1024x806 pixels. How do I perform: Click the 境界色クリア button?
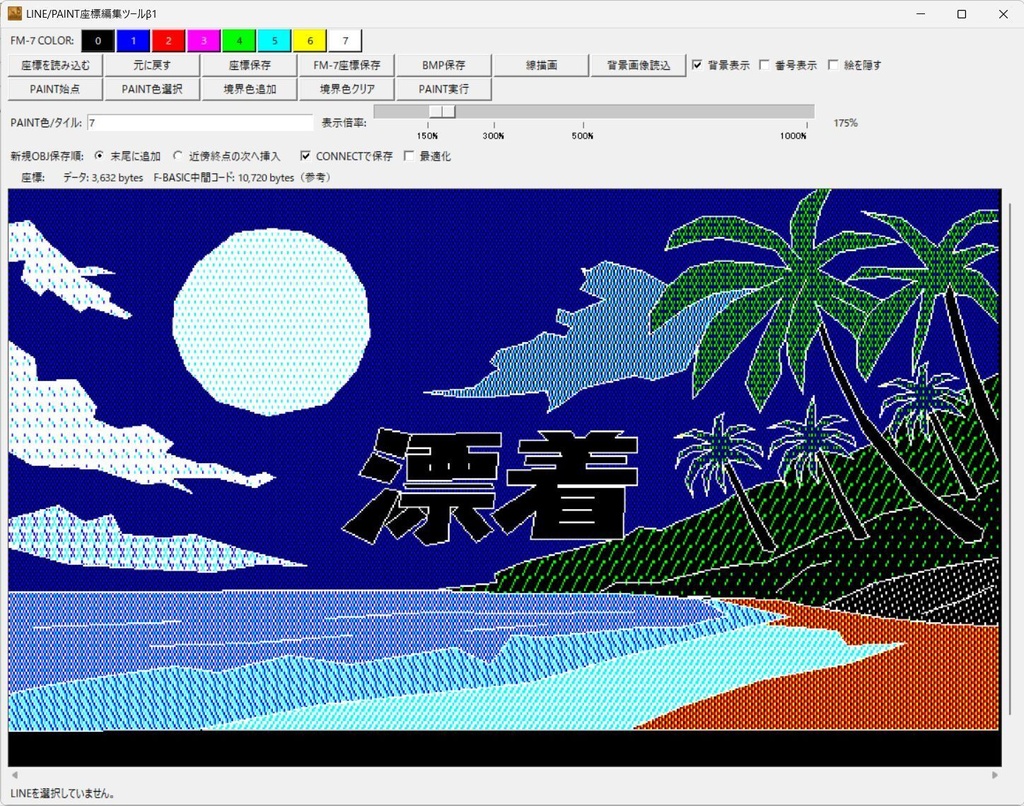coord(346,89)
